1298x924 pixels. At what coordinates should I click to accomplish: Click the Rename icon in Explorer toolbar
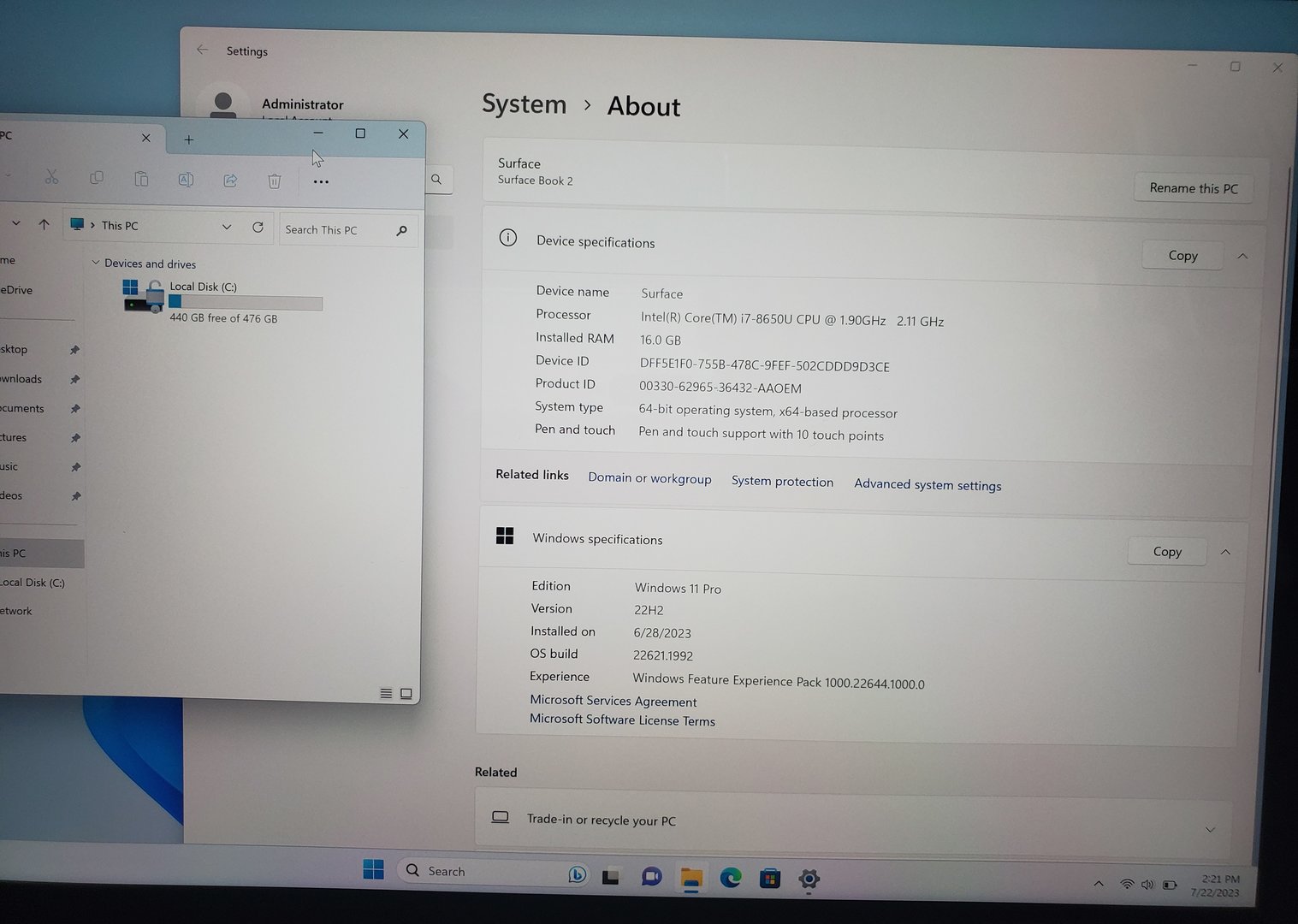click(x=186, y=180)
